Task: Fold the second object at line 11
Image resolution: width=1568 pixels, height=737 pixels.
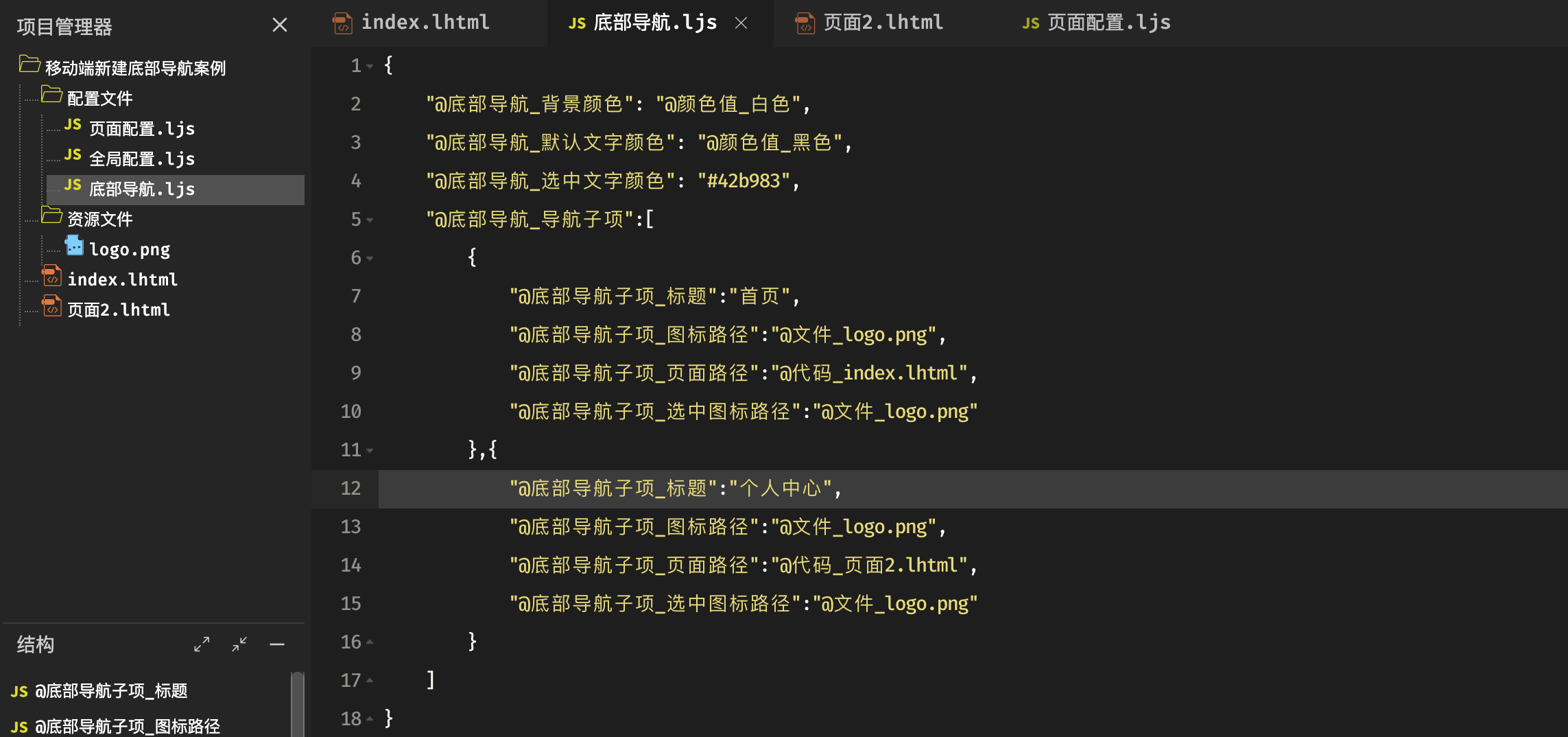Action: click(x=370, y=451)
